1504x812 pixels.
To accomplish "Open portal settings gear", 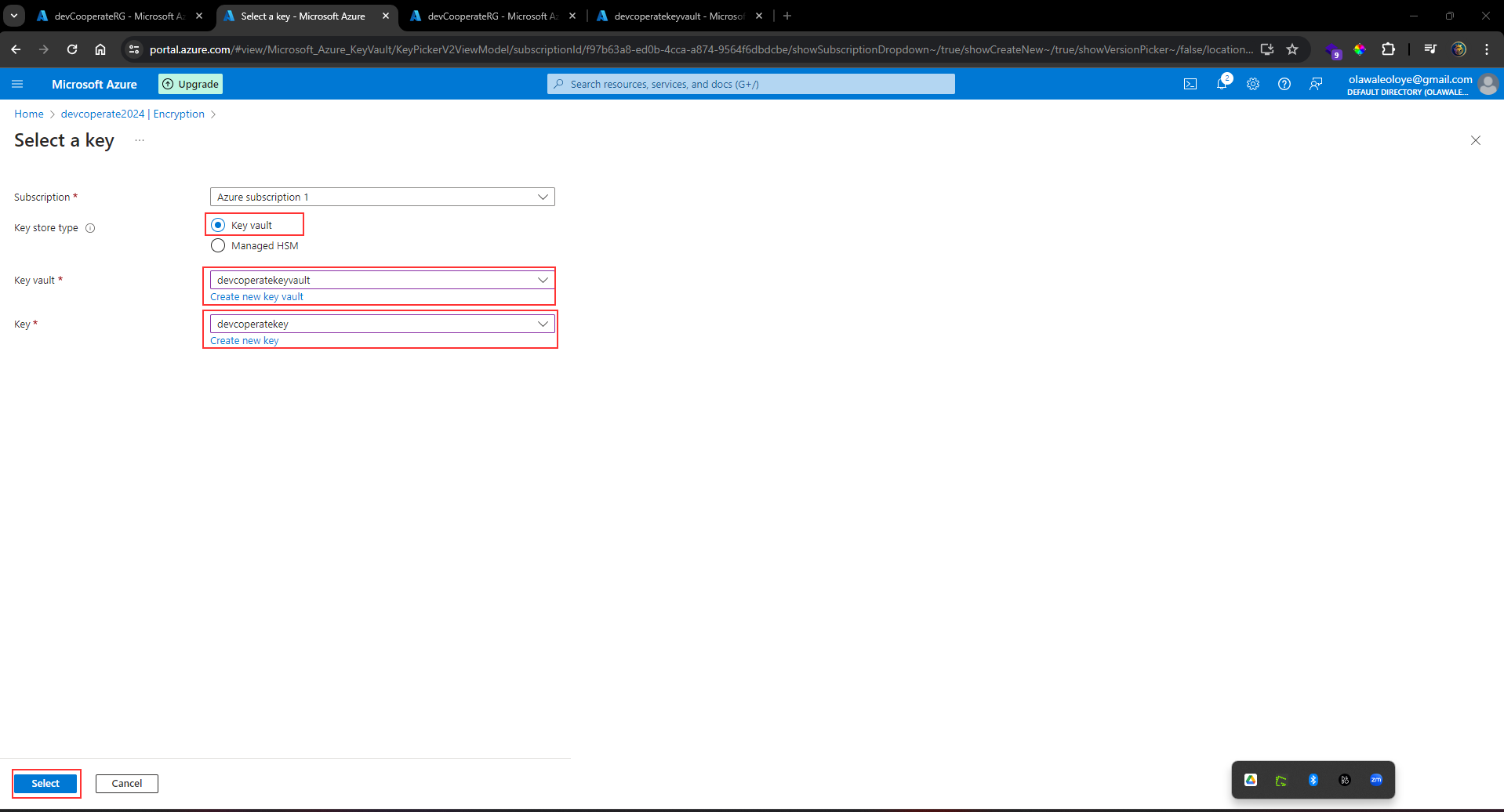I will tap(1253, 84).
